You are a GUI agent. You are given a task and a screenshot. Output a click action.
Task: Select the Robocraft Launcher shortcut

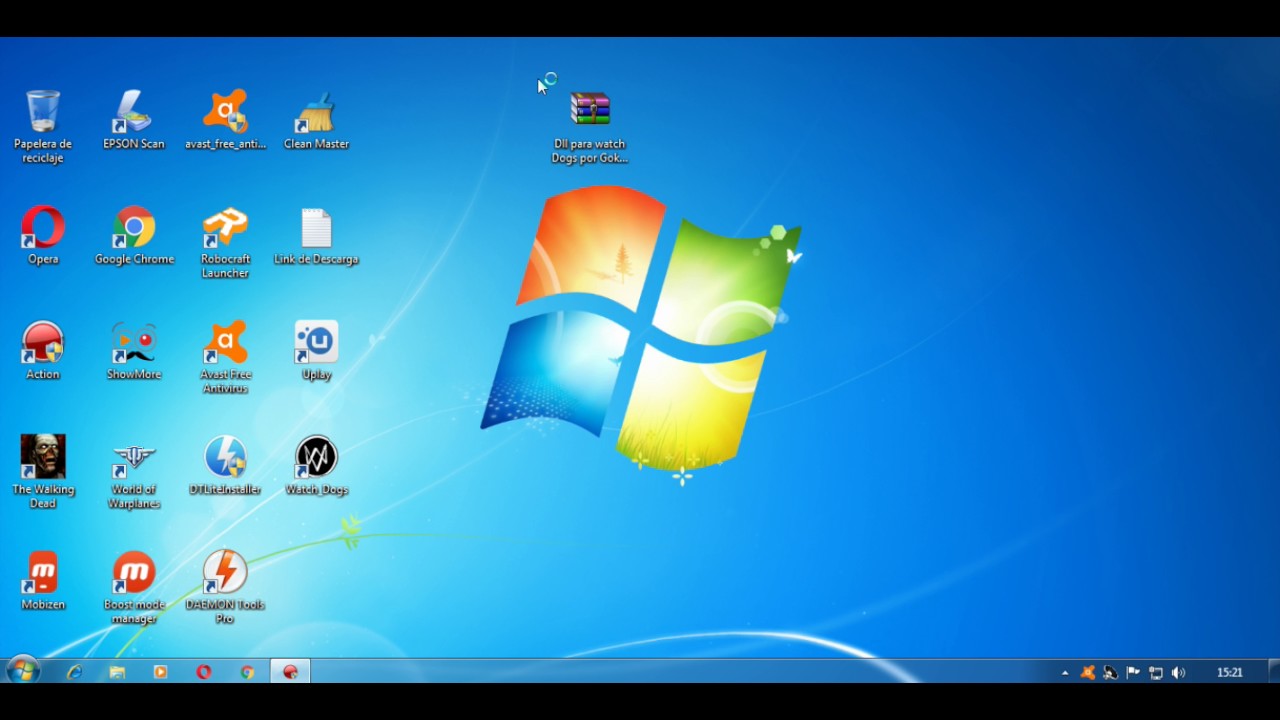click(225, 242)
